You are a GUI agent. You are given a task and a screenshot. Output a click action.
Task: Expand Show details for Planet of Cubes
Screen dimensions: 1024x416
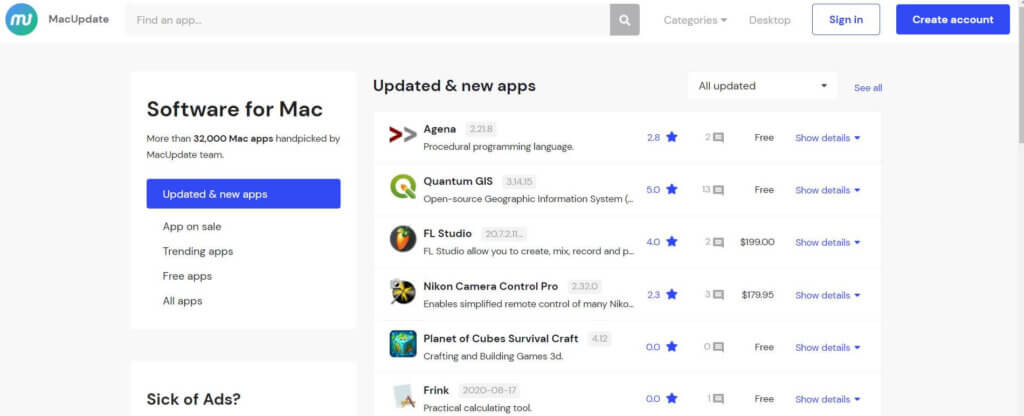pos(827,347)
